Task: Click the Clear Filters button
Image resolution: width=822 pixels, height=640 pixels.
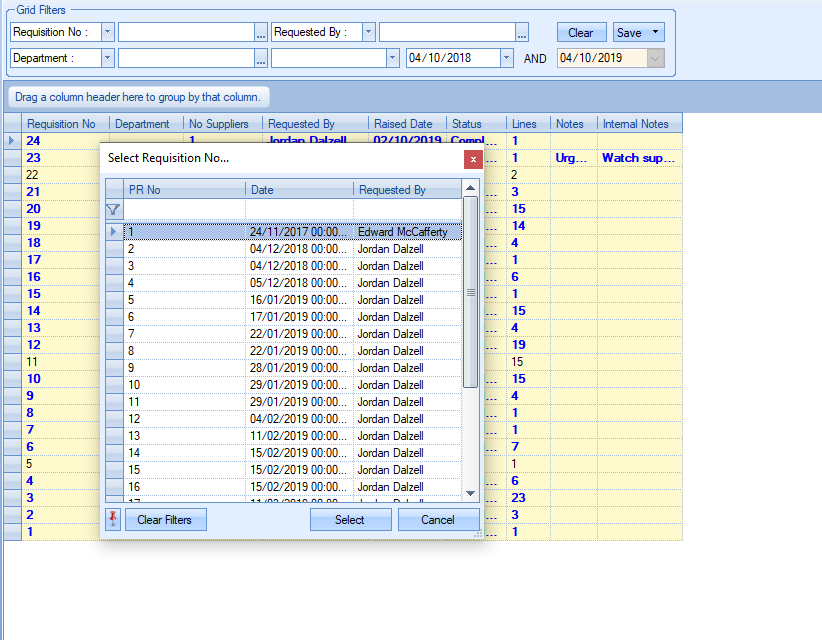Action: pos(165,520)
